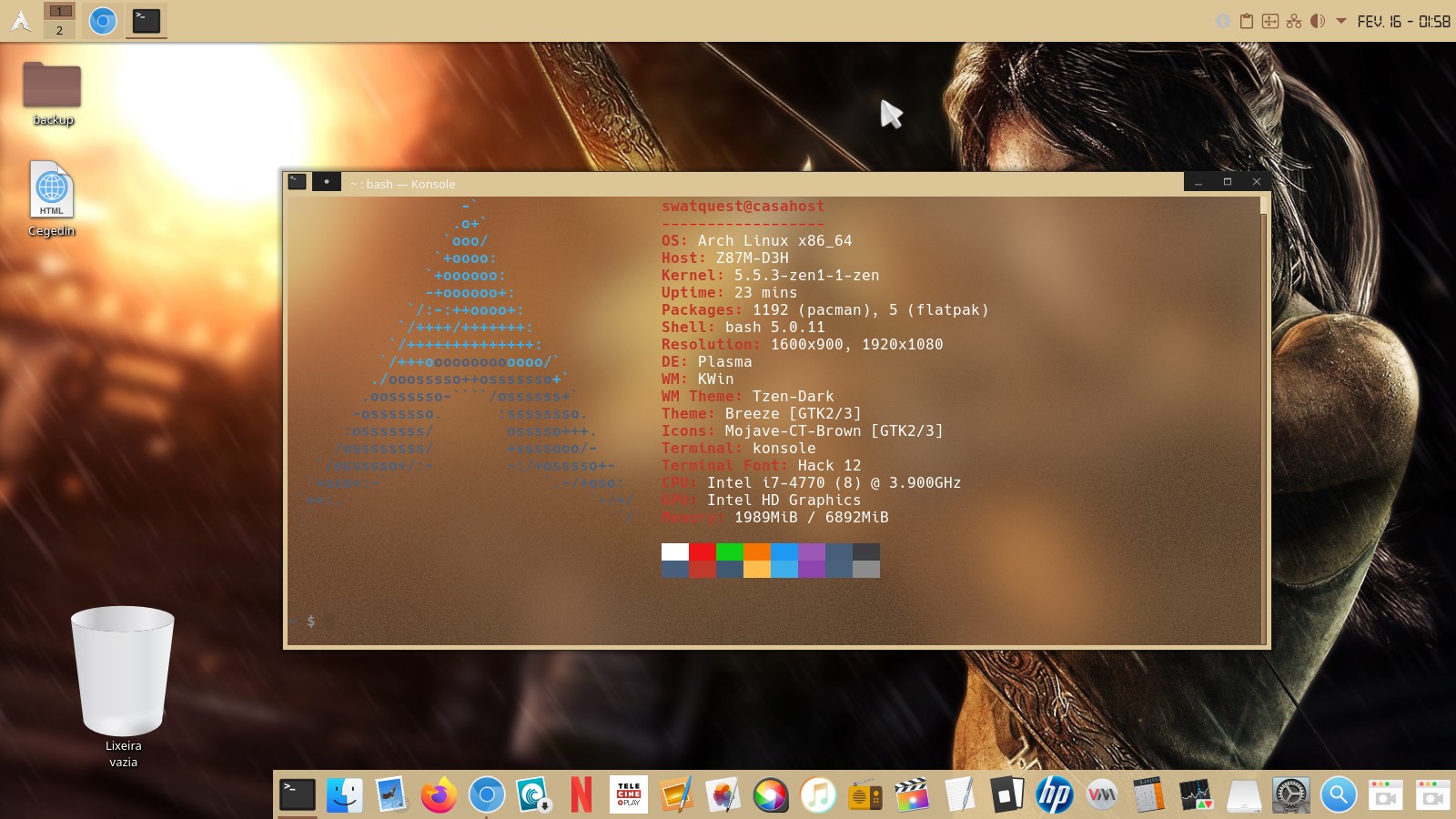Click the red color block in neofetch palette
This screenshot has width=1456, height=819.
703,551
